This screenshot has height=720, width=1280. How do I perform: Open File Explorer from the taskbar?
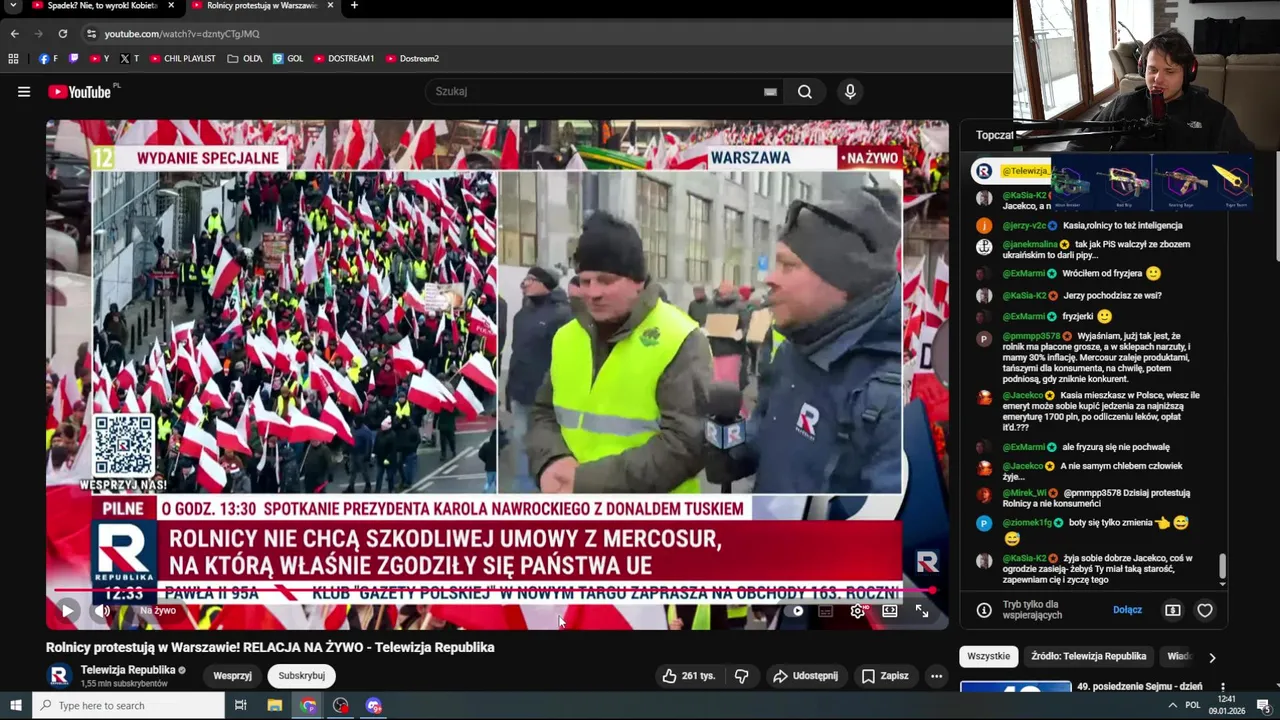275,705
